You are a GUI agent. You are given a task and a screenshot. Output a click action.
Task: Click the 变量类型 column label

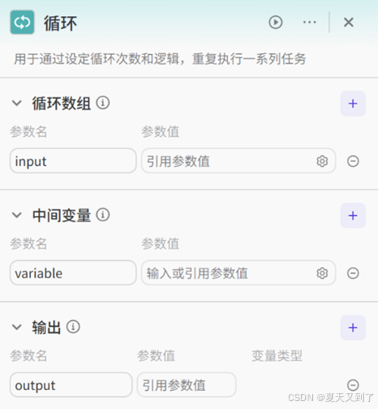[277, 356]
